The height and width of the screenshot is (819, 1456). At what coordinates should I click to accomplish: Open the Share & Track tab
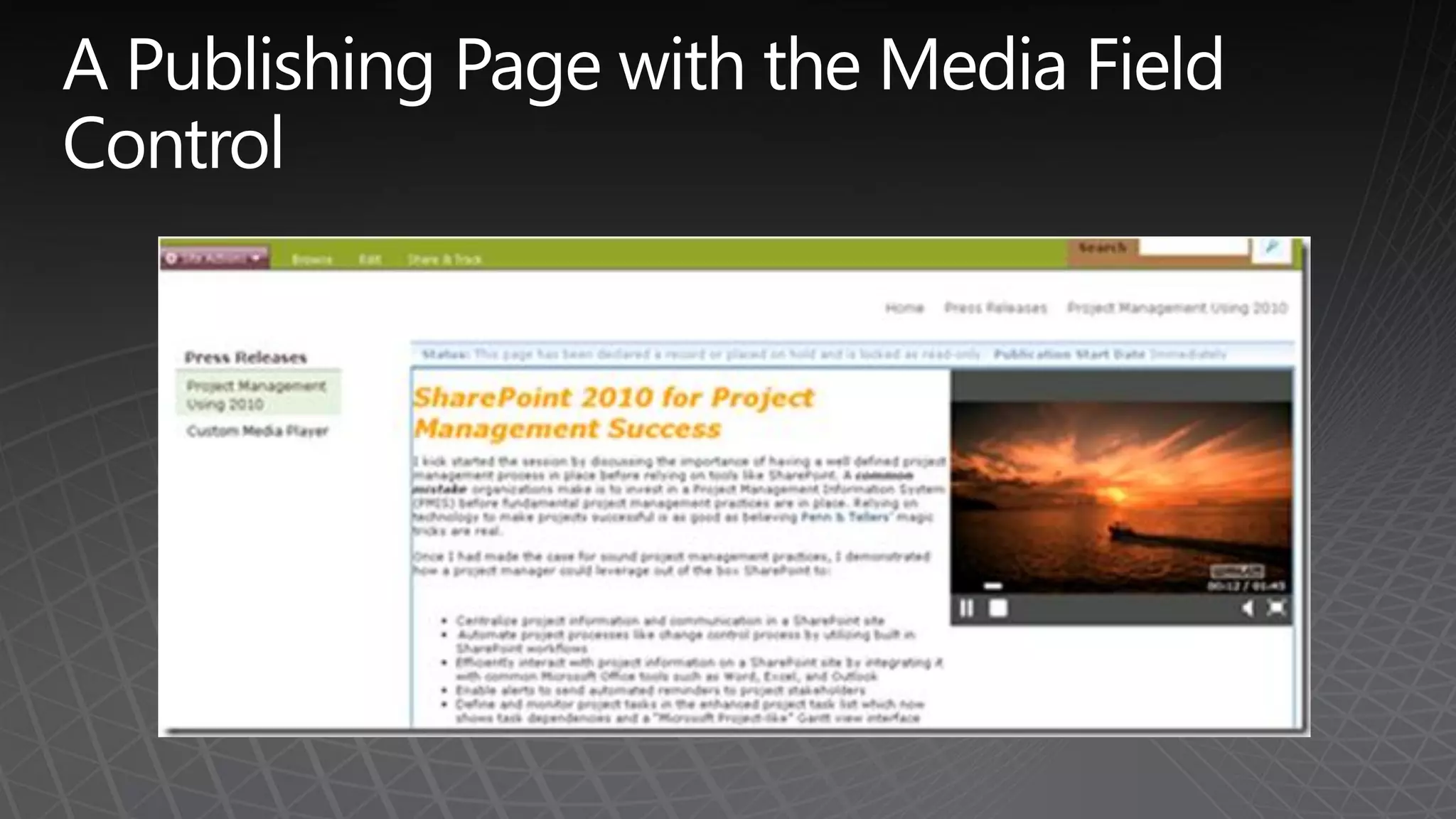(x=445, y=259)
